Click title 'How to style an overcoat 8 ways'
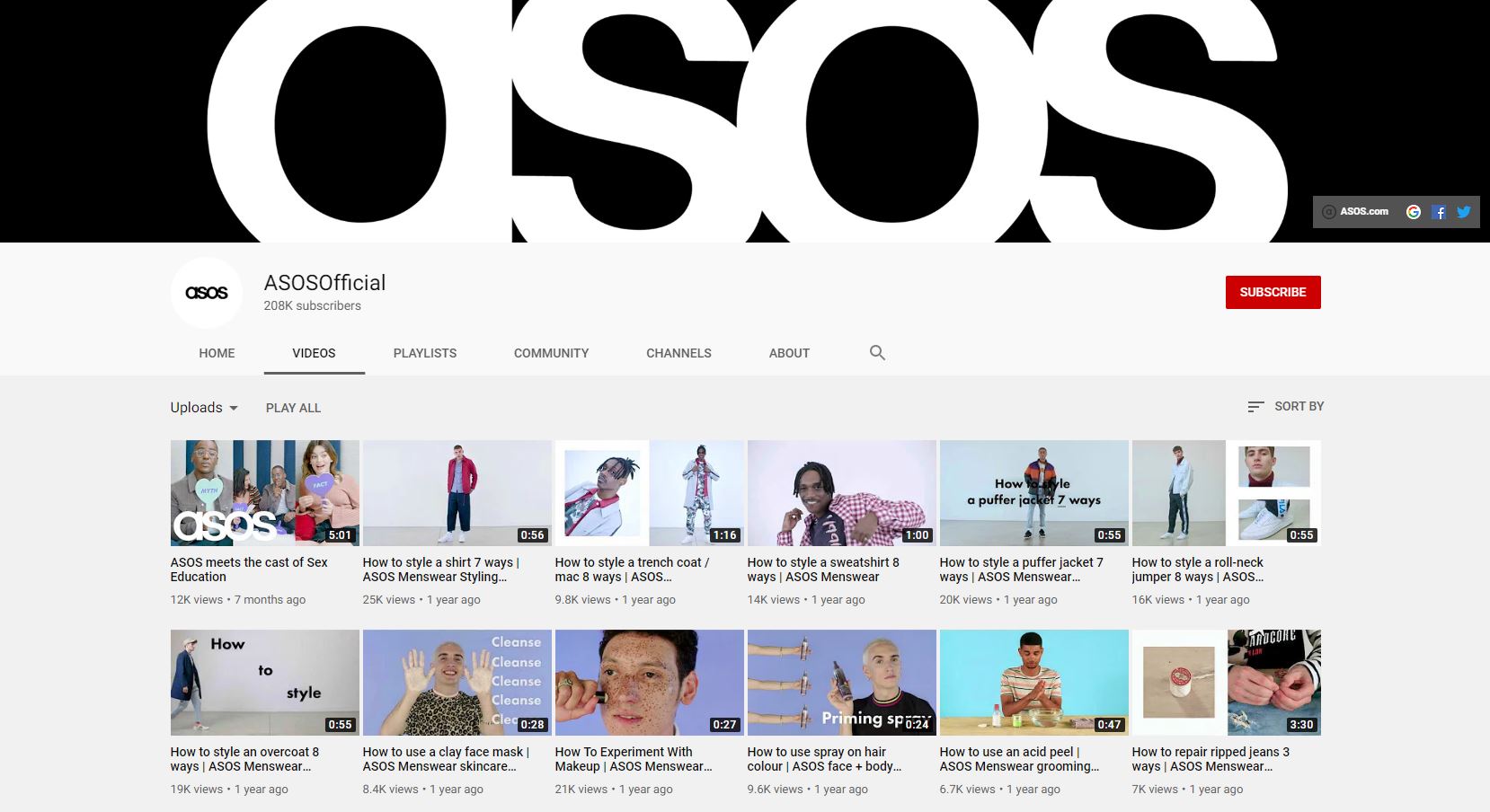The height and width of the screenshot is (812, 1490). point(244,759)
